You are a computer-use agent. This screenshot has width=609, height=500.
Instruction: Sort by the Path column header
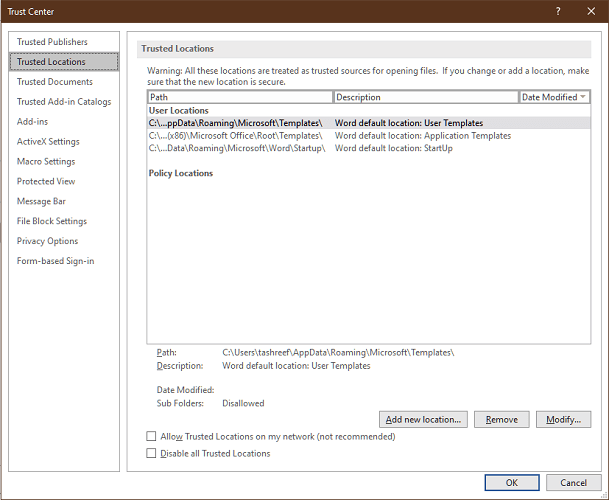(240, 97)
